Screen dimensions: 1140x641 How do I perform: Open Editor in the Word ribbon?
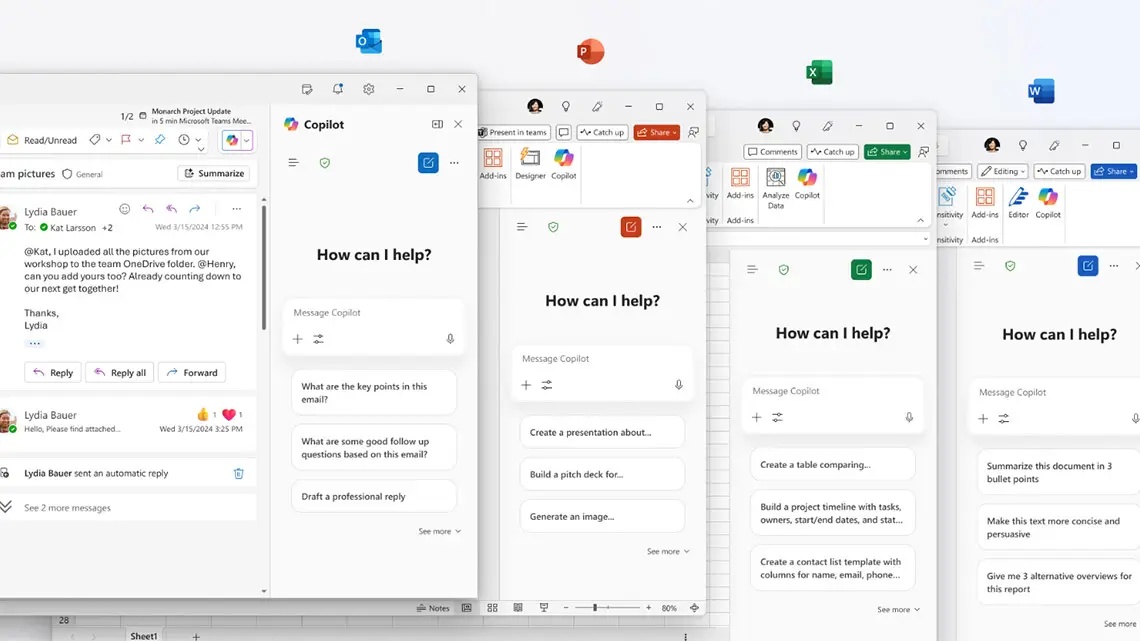1019,203
